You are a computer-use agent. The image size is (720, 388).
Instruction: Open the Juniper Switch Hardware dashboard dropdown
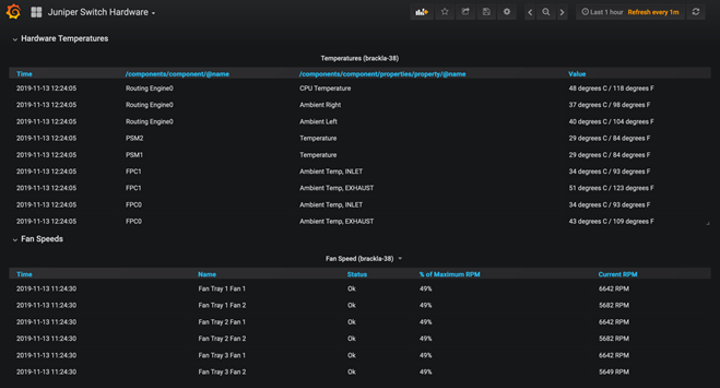101,12
